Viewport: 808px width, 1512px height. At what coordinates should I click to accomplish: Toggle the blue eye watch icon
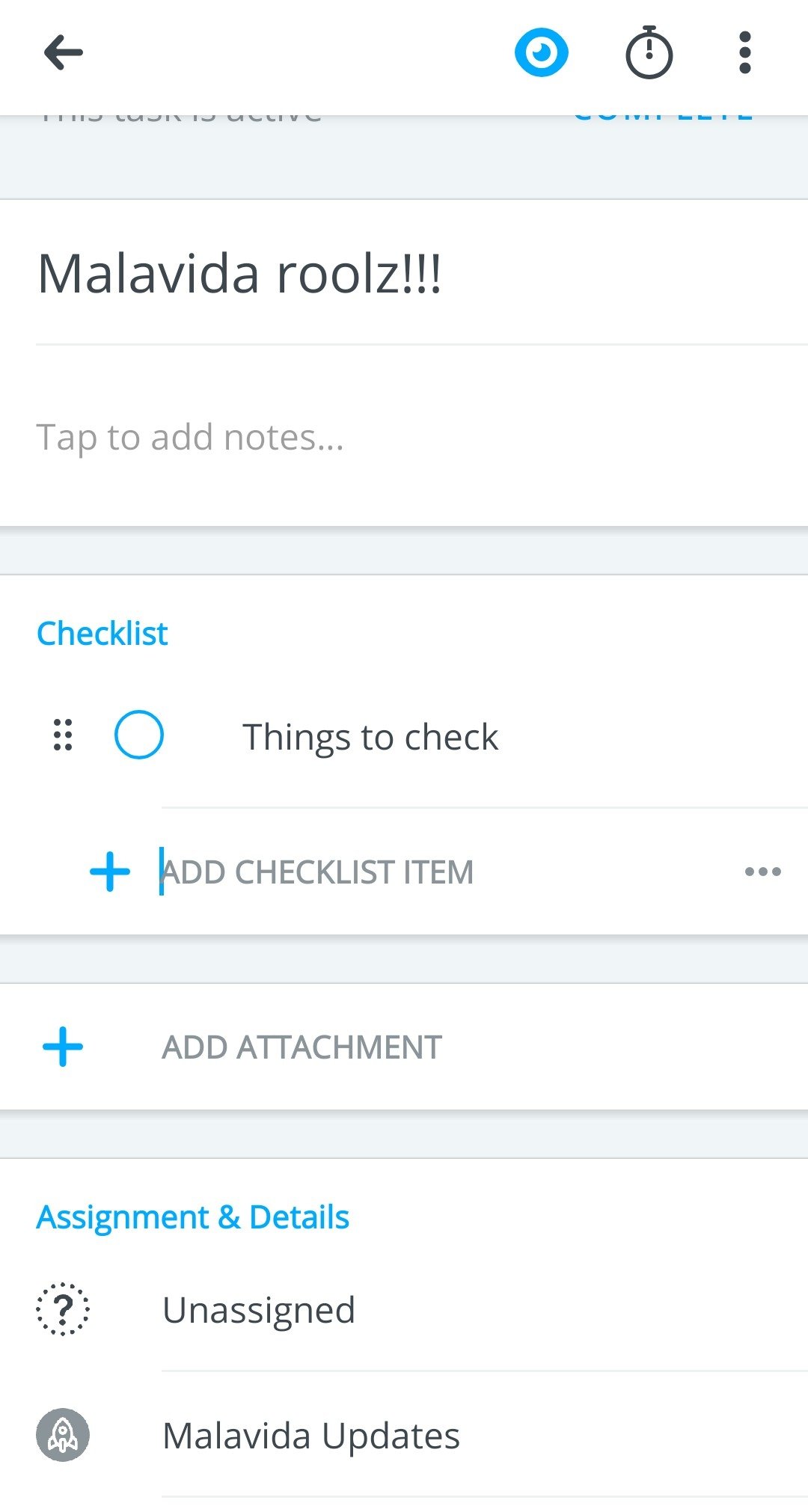pos(541,52)
